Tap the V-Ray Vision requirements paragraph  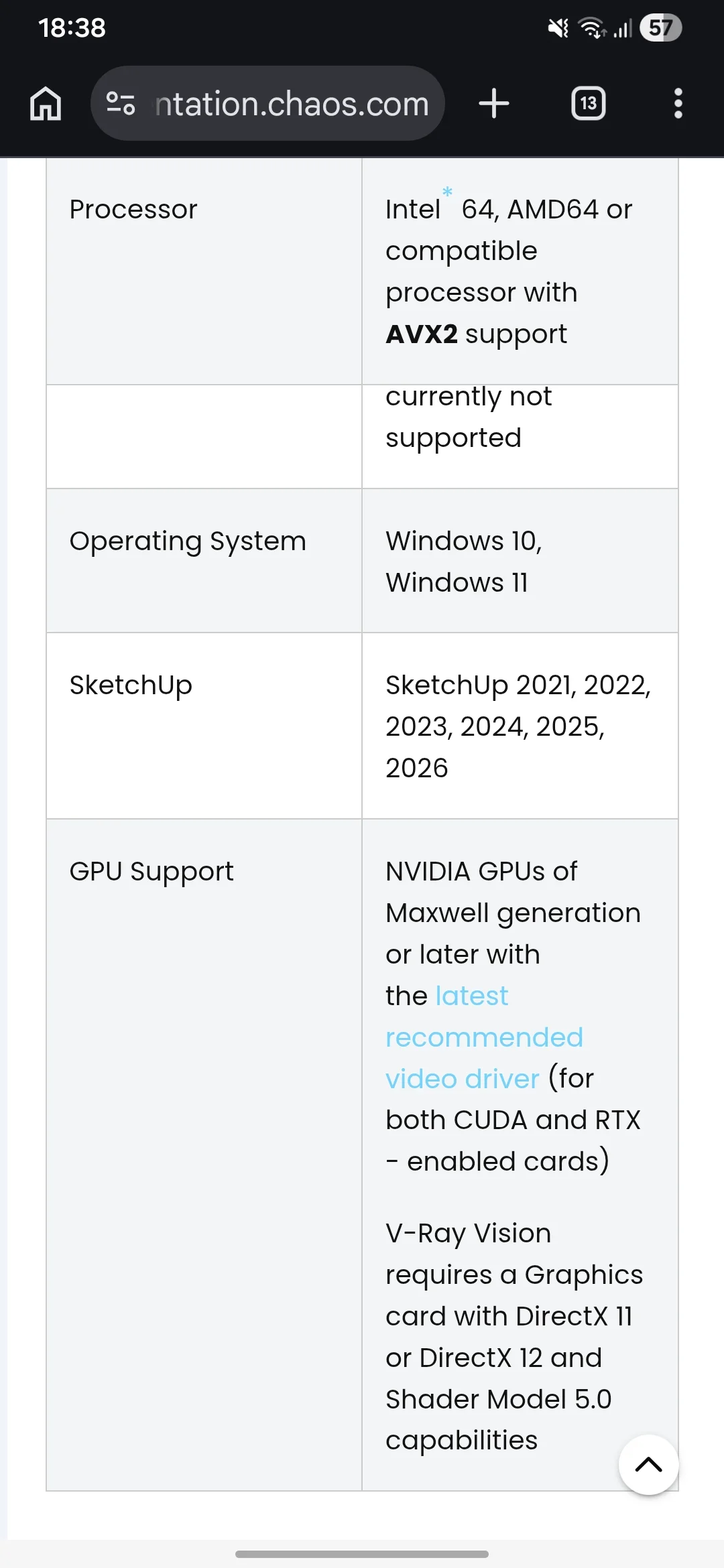coord(514,1337)
